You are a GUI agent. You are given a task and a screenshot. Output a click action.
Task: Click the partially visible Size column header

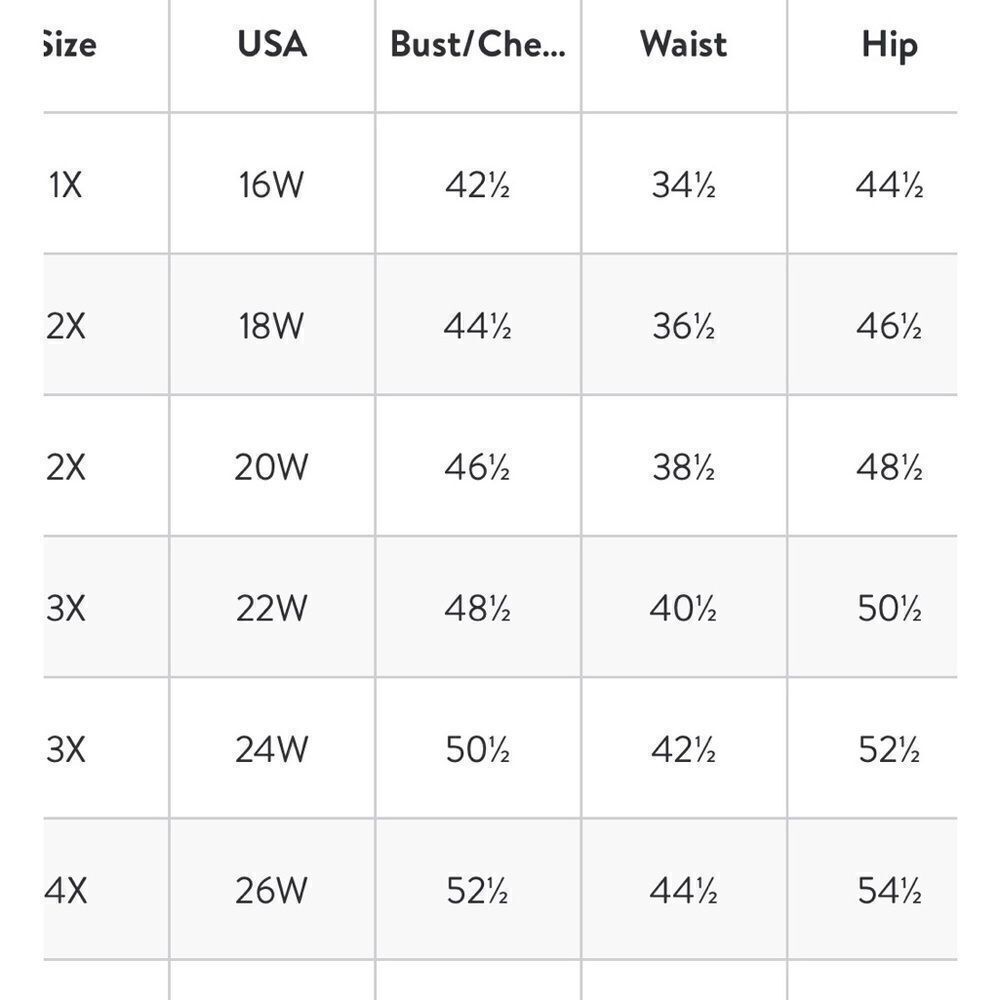point(70,45)
